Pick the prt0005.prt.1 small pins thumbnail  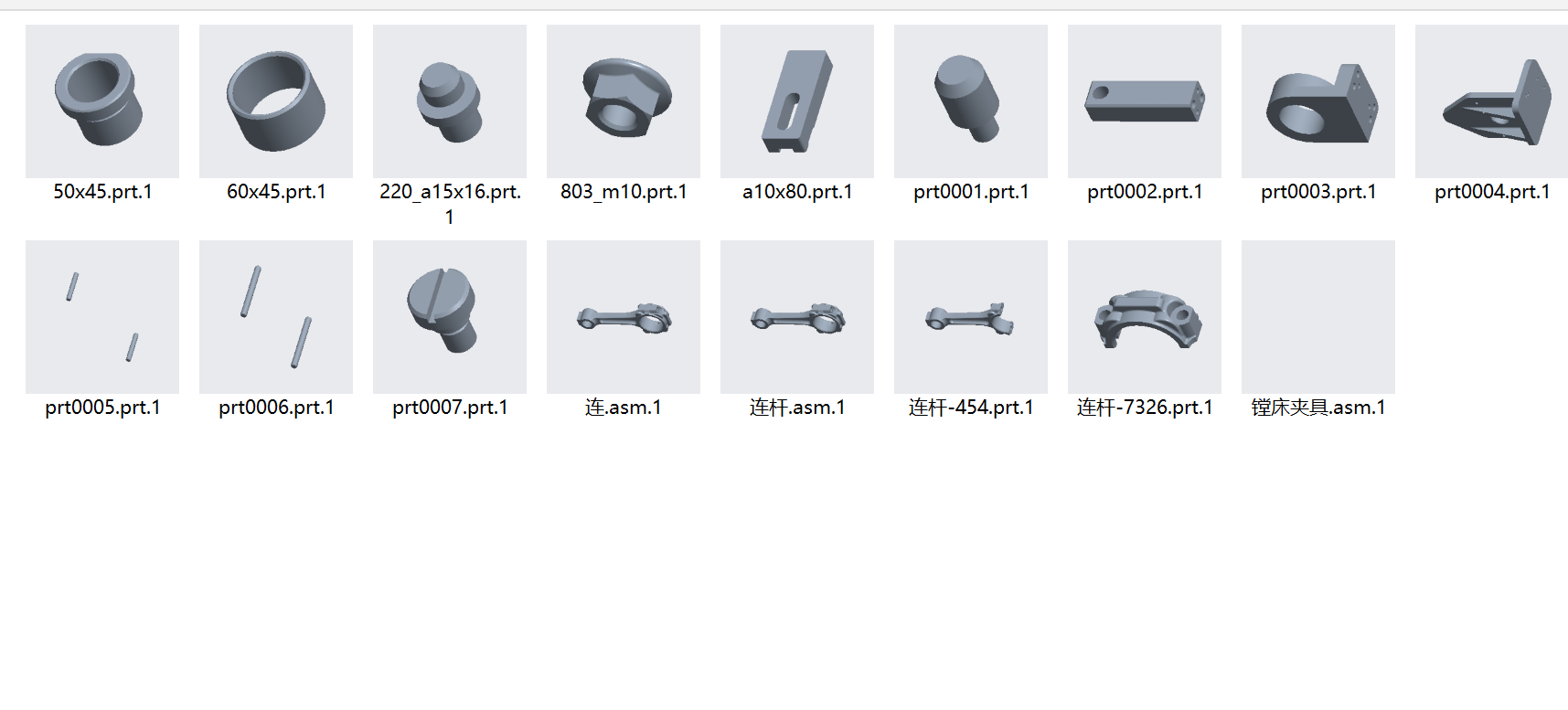[102, 317]
